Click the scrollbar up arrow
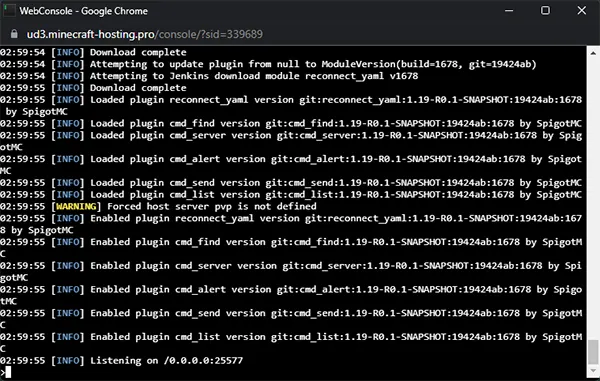Image resolution: width=600 pixels, height=381 pixels. [x=593, y=54]
